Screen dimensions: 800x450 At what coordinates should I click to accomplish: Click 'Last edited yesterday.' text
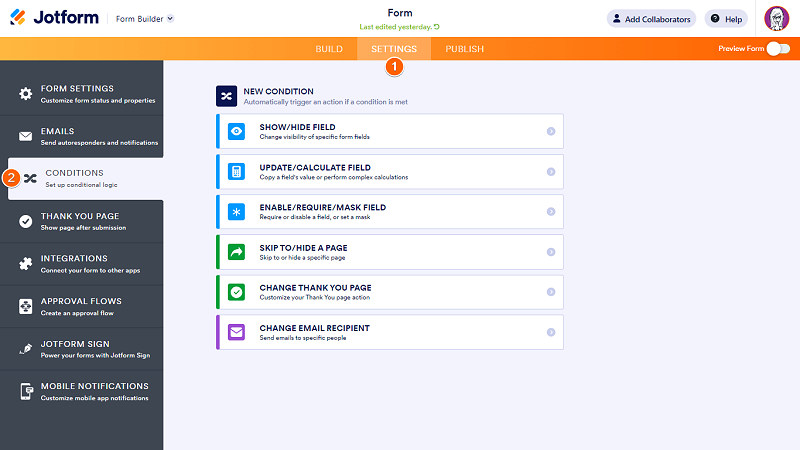click(x=395, y=27)
